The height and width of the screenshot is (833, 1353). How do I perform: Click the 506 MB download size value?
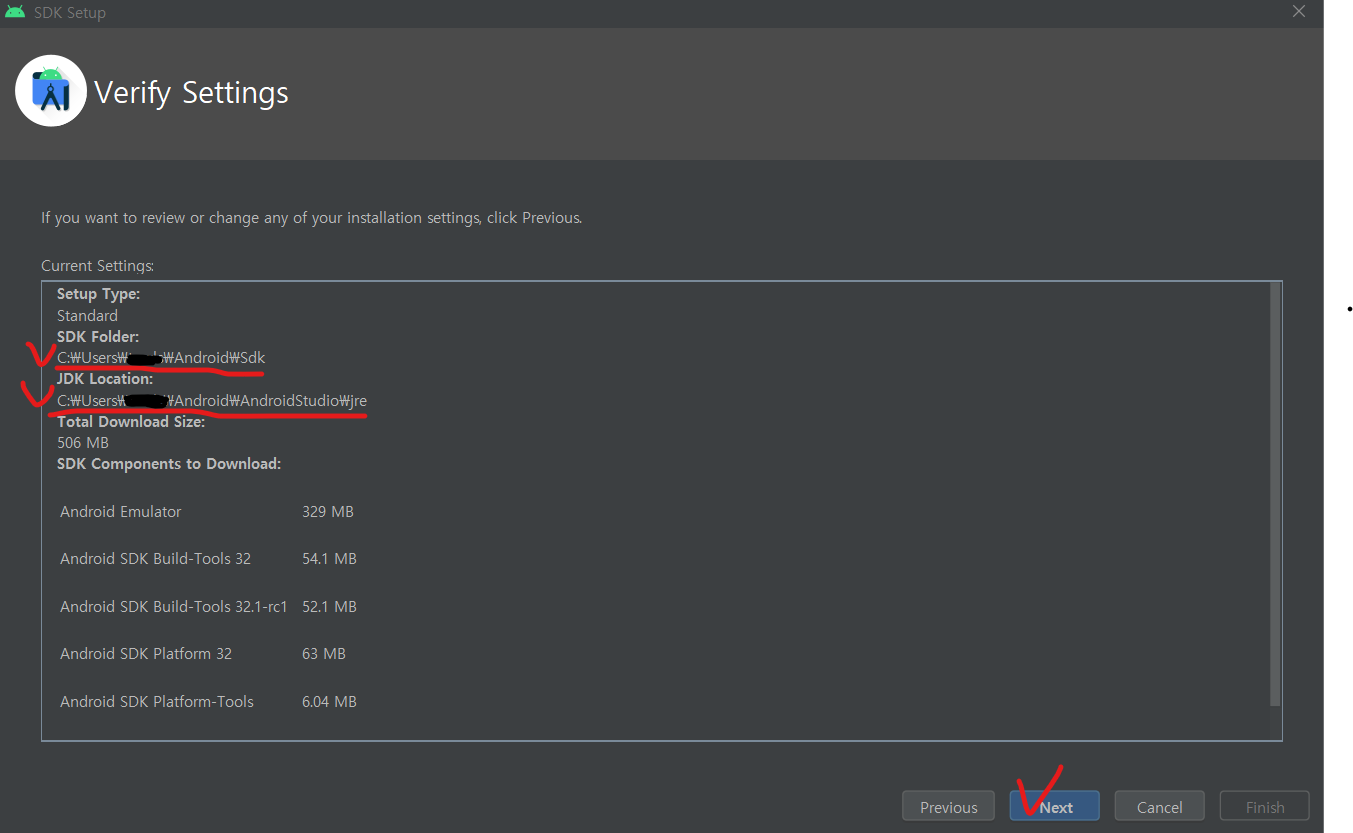point(83,442)
